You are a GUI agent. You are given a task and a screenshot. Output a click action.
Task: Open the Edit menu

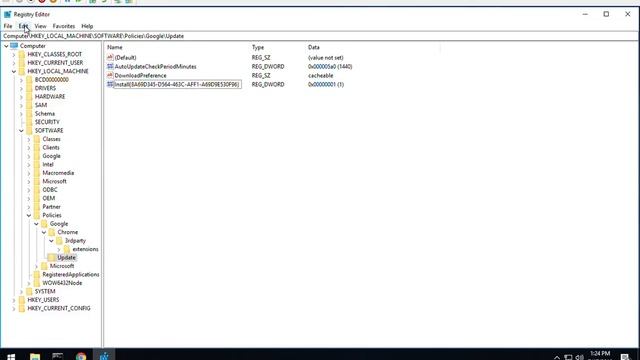click(23, 26)
